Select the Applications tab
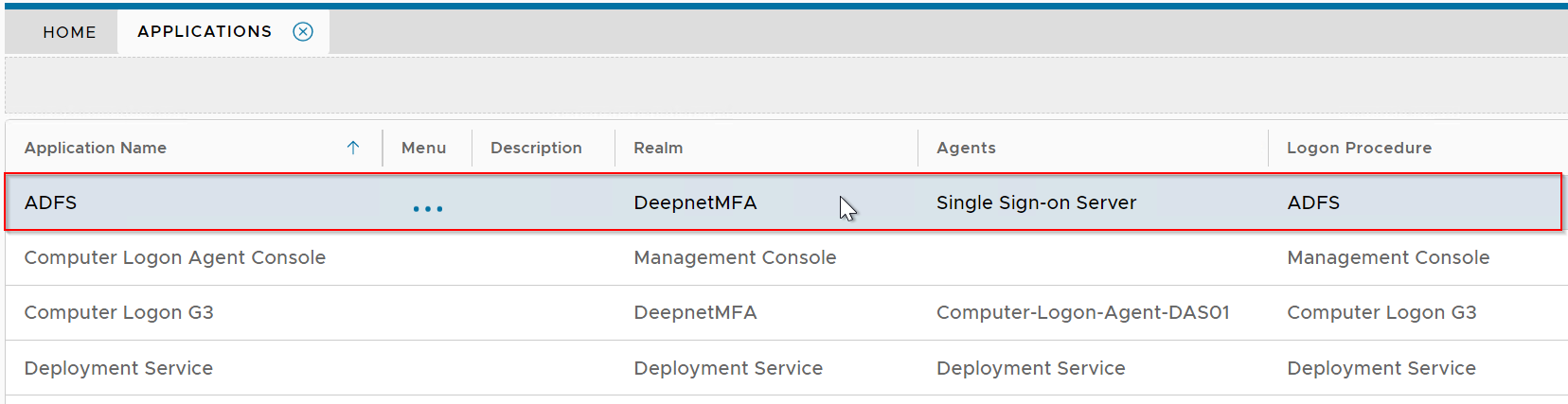1568x404 pixels. pyautogui.click(x=205, y=32)
